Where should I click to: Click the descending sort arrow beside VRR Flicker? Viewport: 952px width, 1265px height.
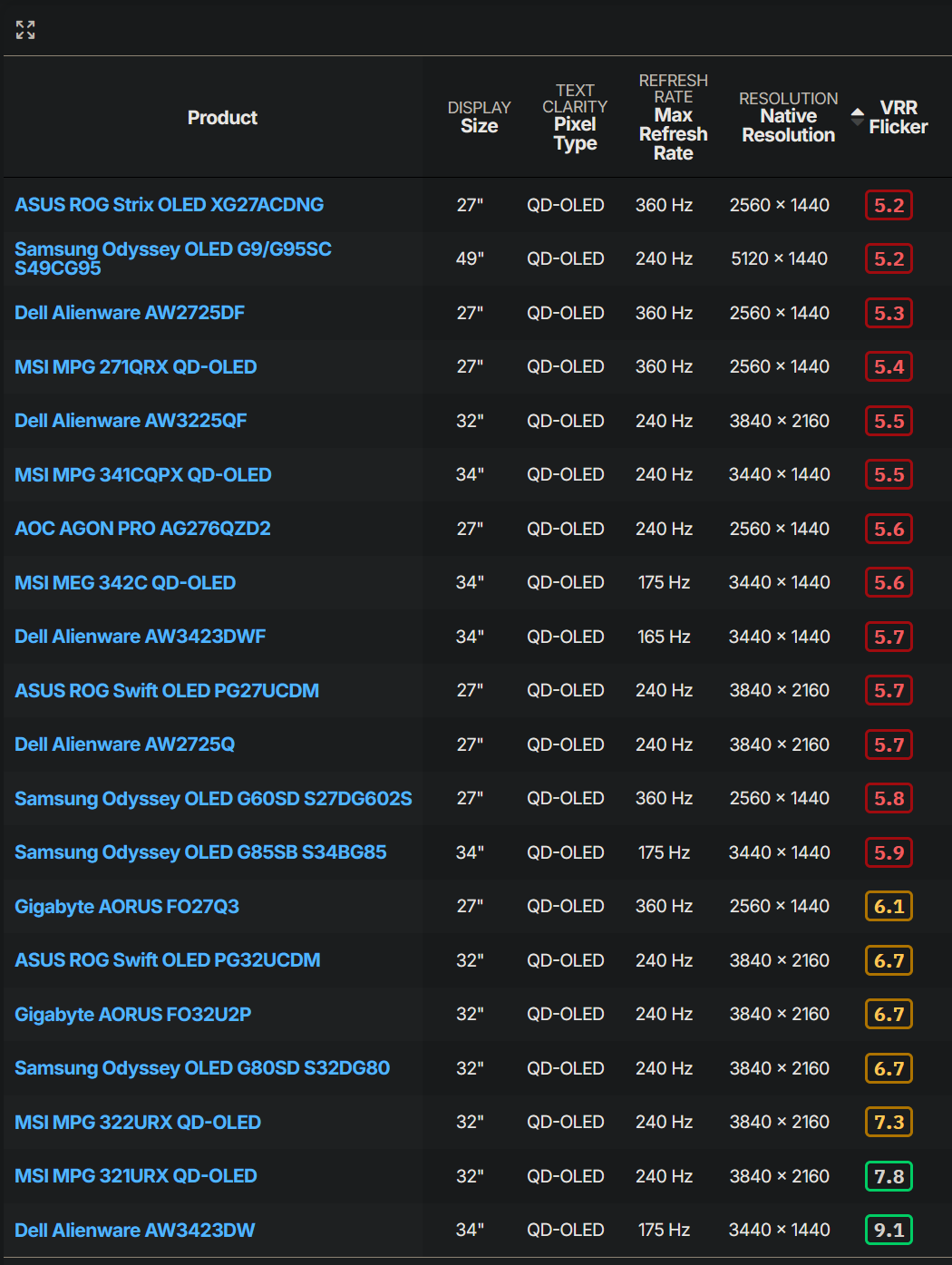click(857, 122)
